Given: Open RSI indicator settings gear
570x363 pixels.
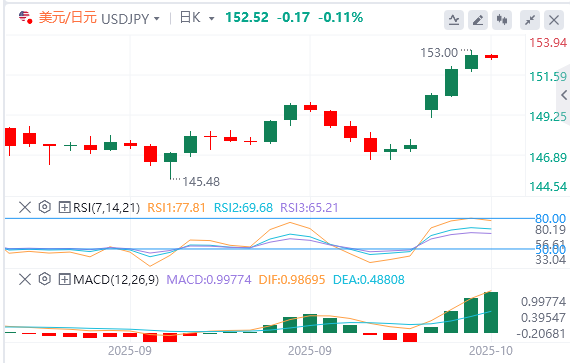Looking at the screenshot, I should tap(45, 207).
